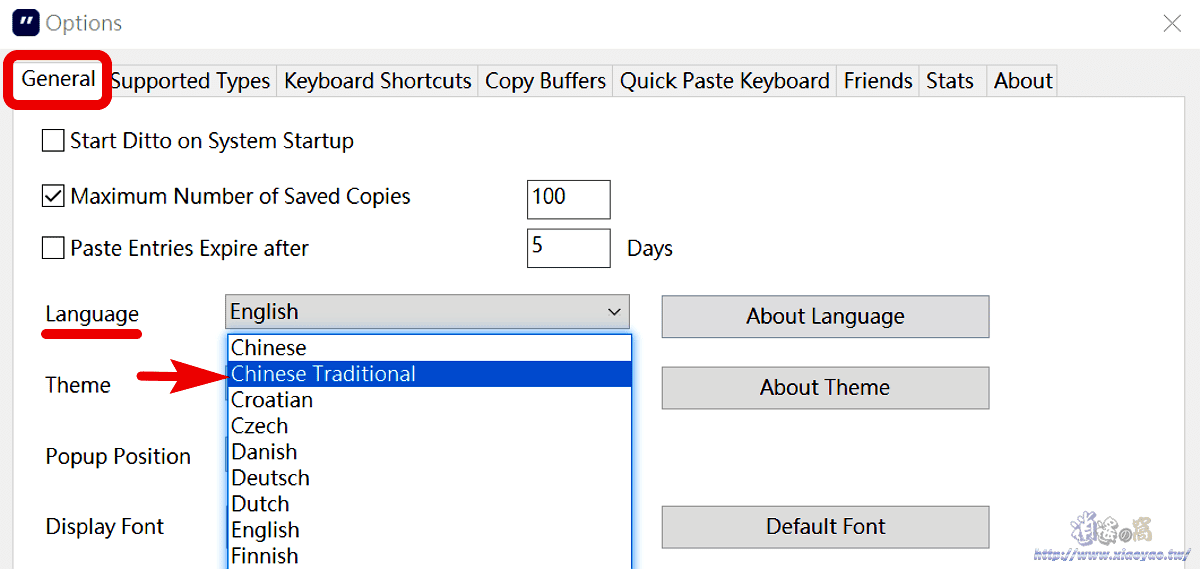Go to the Copy Buffers tab

pos(545,81)
